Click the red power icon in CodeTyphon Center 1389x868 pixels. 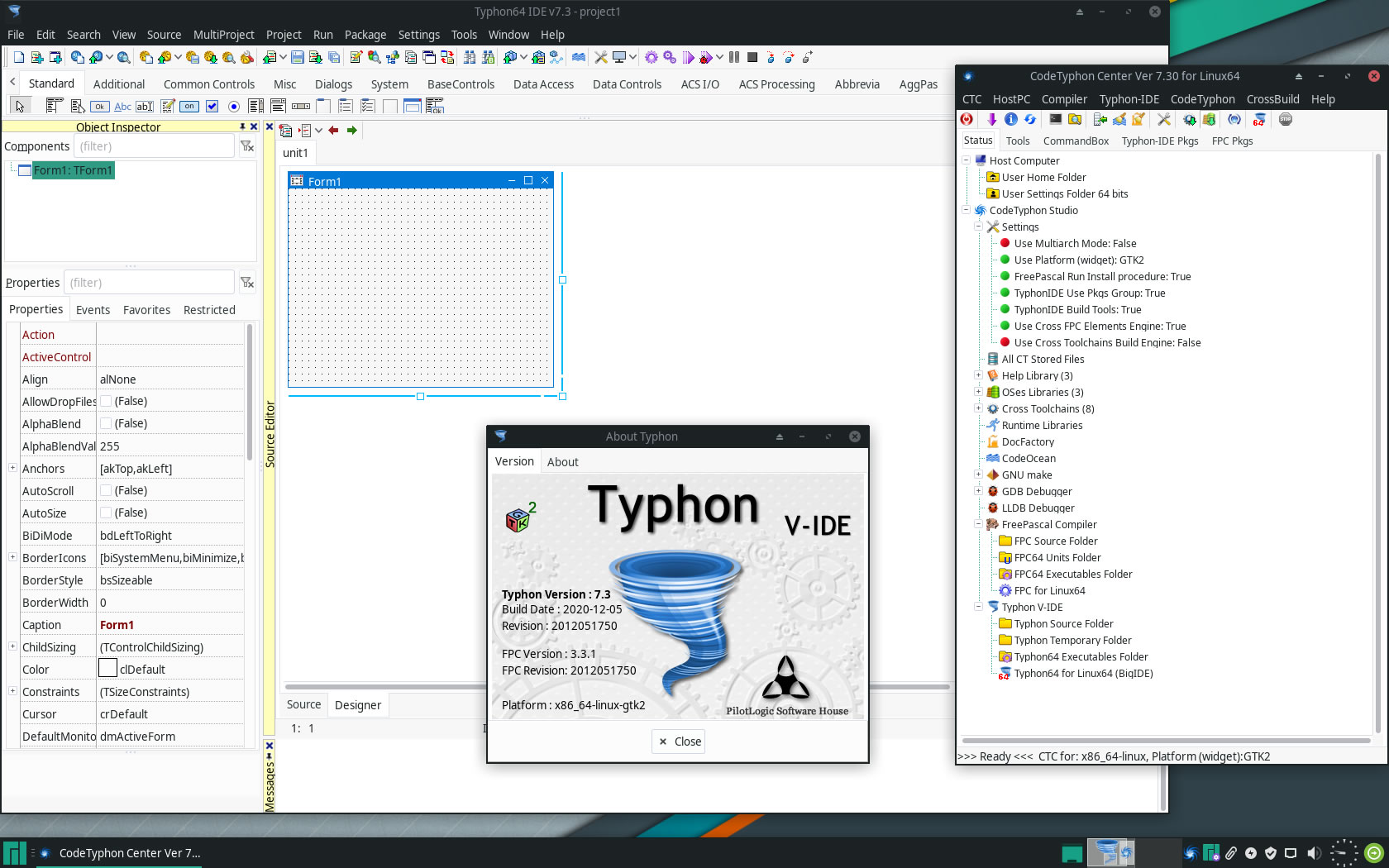pyautogui.click(x=967, y=120)
